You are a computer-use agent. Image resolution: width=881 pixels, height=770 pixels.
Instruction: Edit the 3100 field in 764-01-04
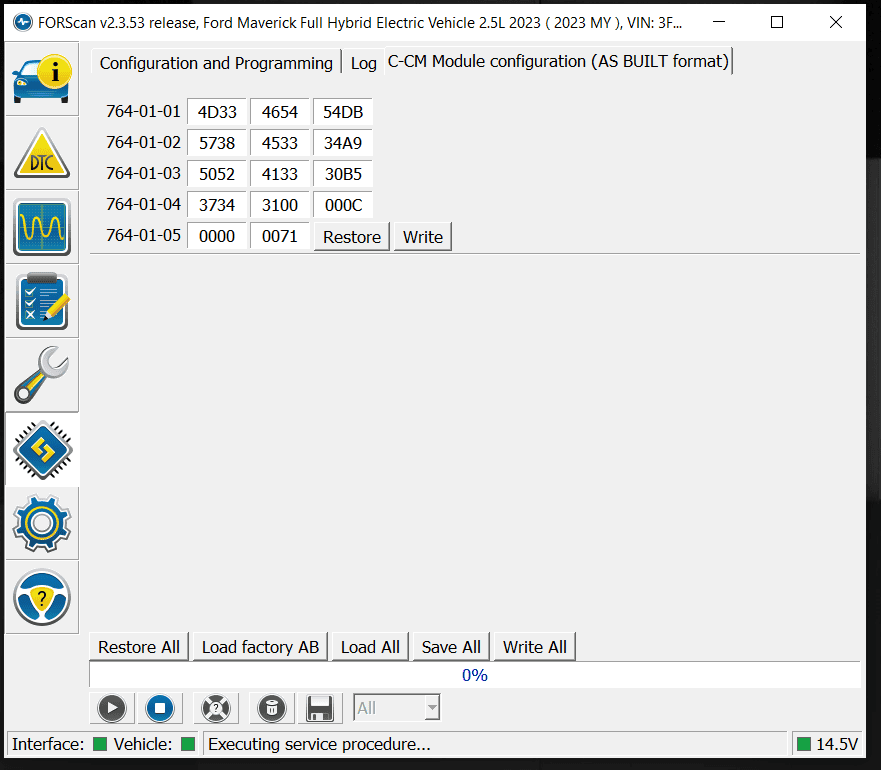click(280, 205)
